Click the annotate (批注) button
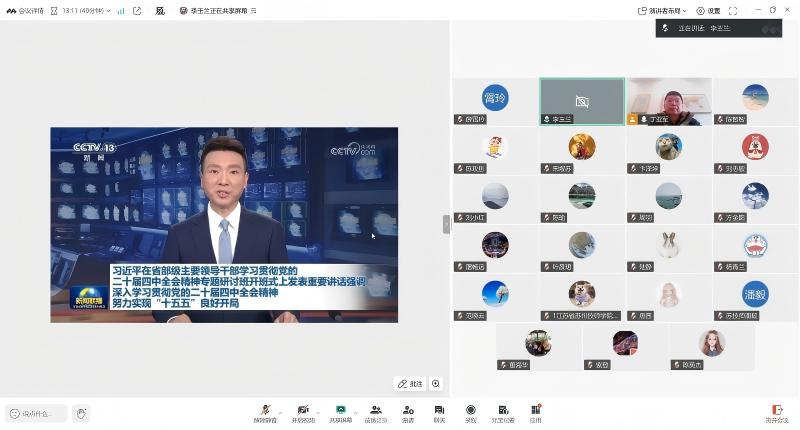Viewport: 800px width, 430px height. (x=410, y=384)
